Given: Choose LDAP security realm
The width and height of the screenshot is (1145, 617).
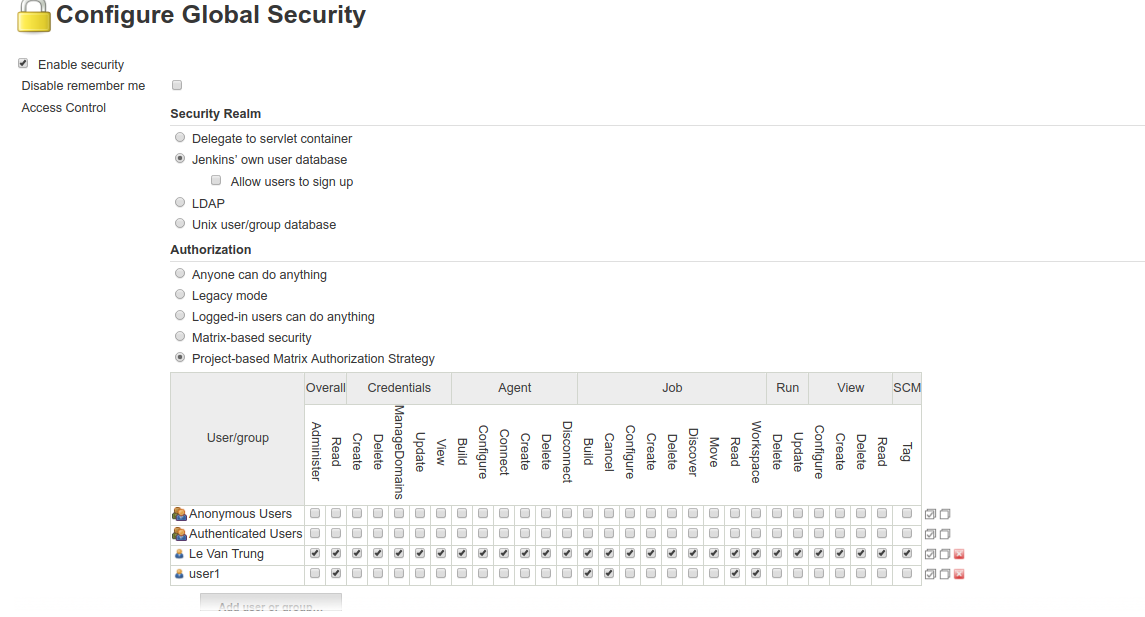Looking at the screenshot, I should (x=180, y=202).
